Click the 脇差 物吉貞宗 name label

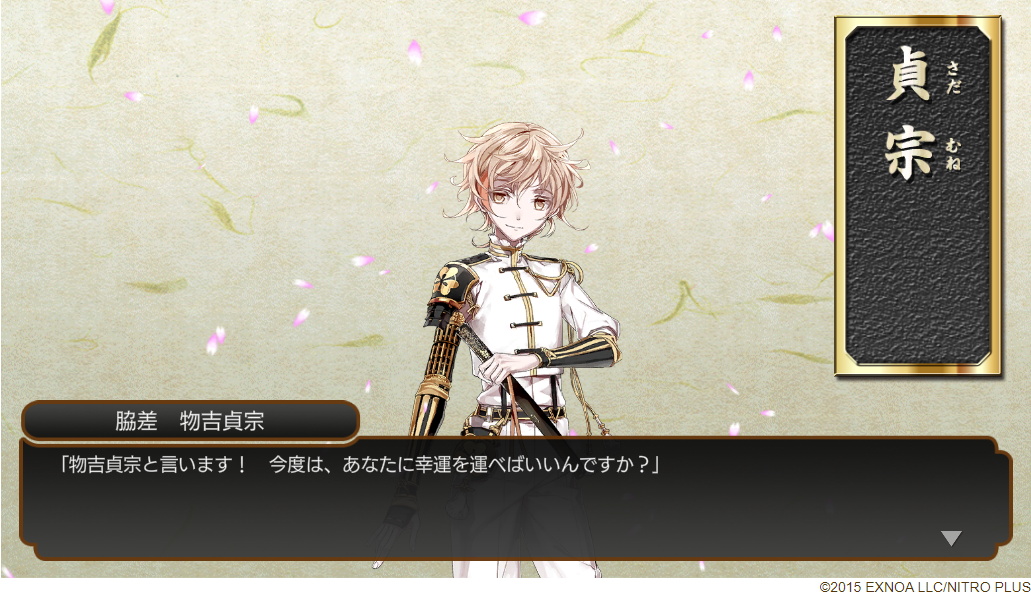(x=190, y=420)
